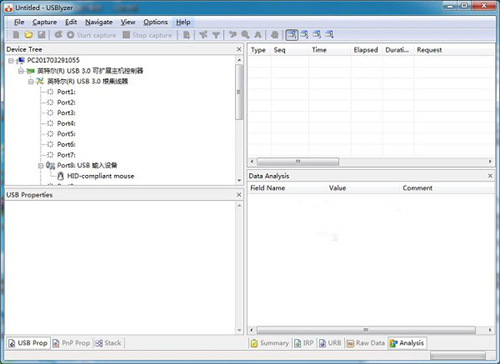Collapse the USB 3.0 root hub node
The height and width of the screenshot is (364, 500).
[x=31, y=81]
